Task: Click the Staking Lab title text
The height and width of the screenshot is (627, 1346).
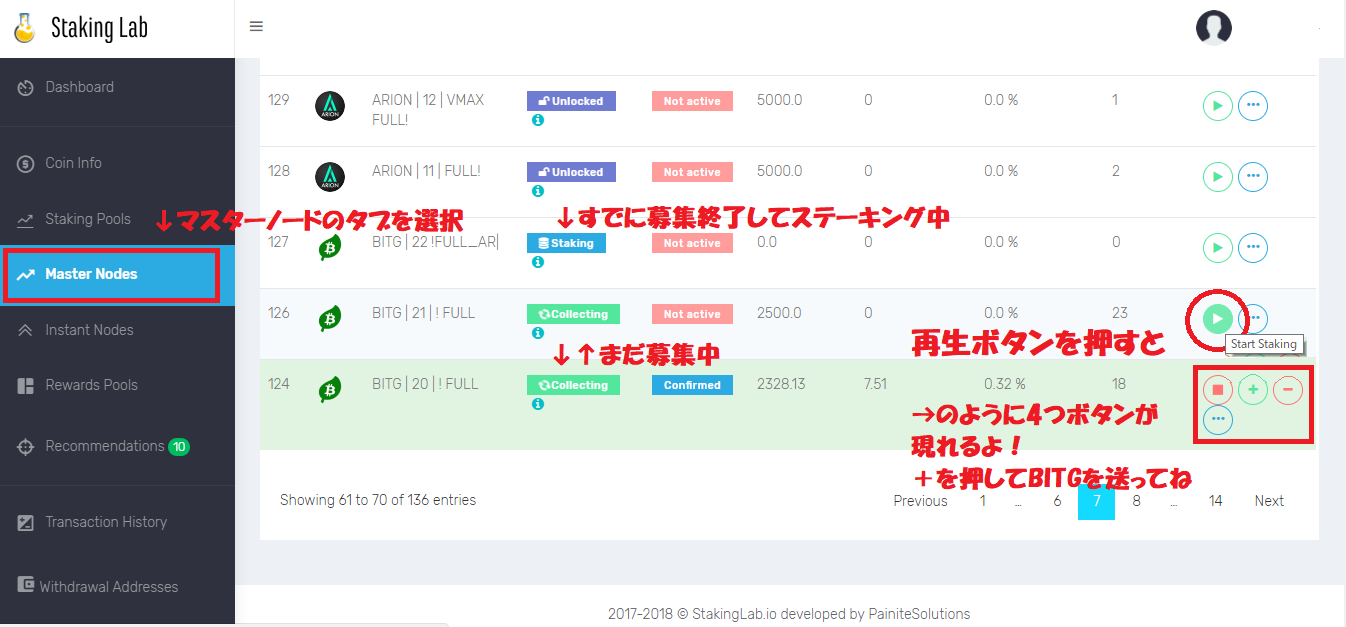Action: pyautogui.click(x=99, y=28)
